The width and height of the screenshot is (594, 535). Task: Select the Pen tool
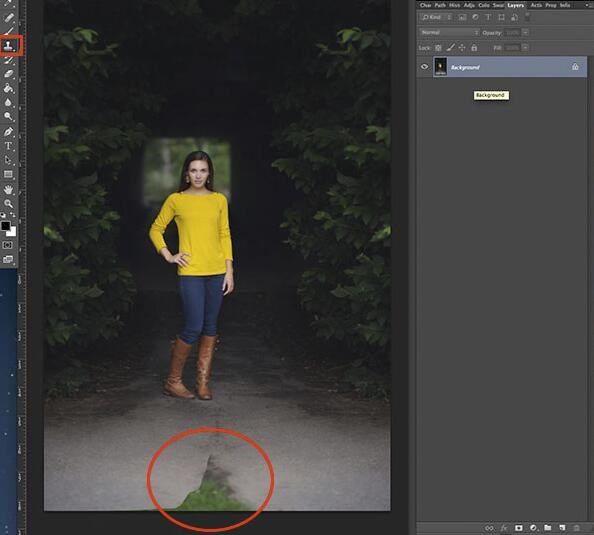point(8,131)
